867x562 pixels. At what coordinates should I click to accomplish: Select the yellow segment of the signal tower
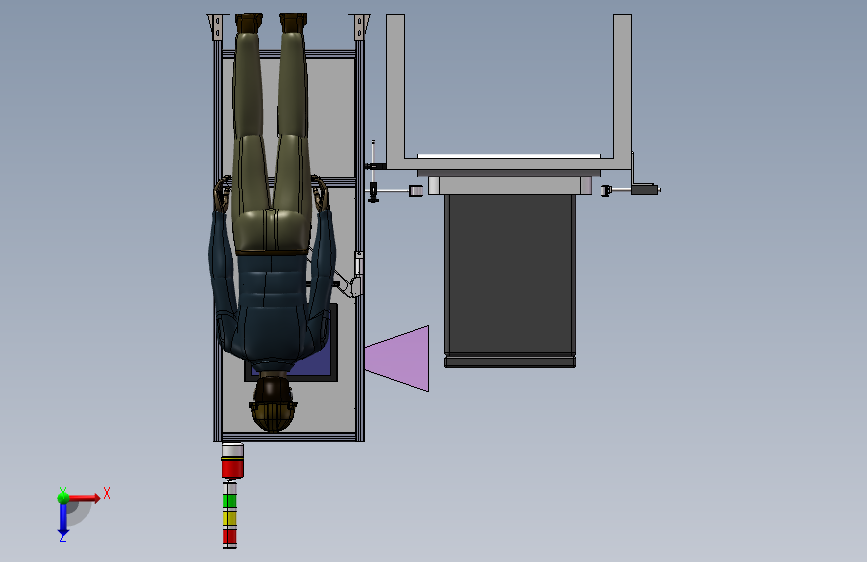tap(229, 518)
